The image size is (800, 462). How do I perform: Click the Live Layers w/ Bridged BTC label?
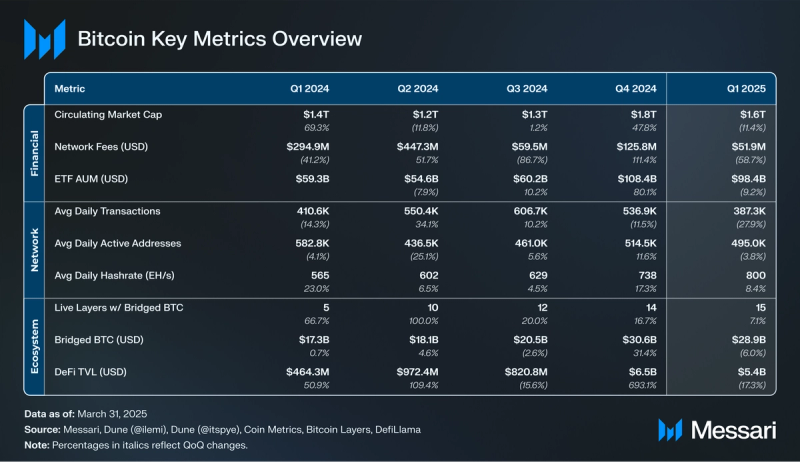(119, 307)
